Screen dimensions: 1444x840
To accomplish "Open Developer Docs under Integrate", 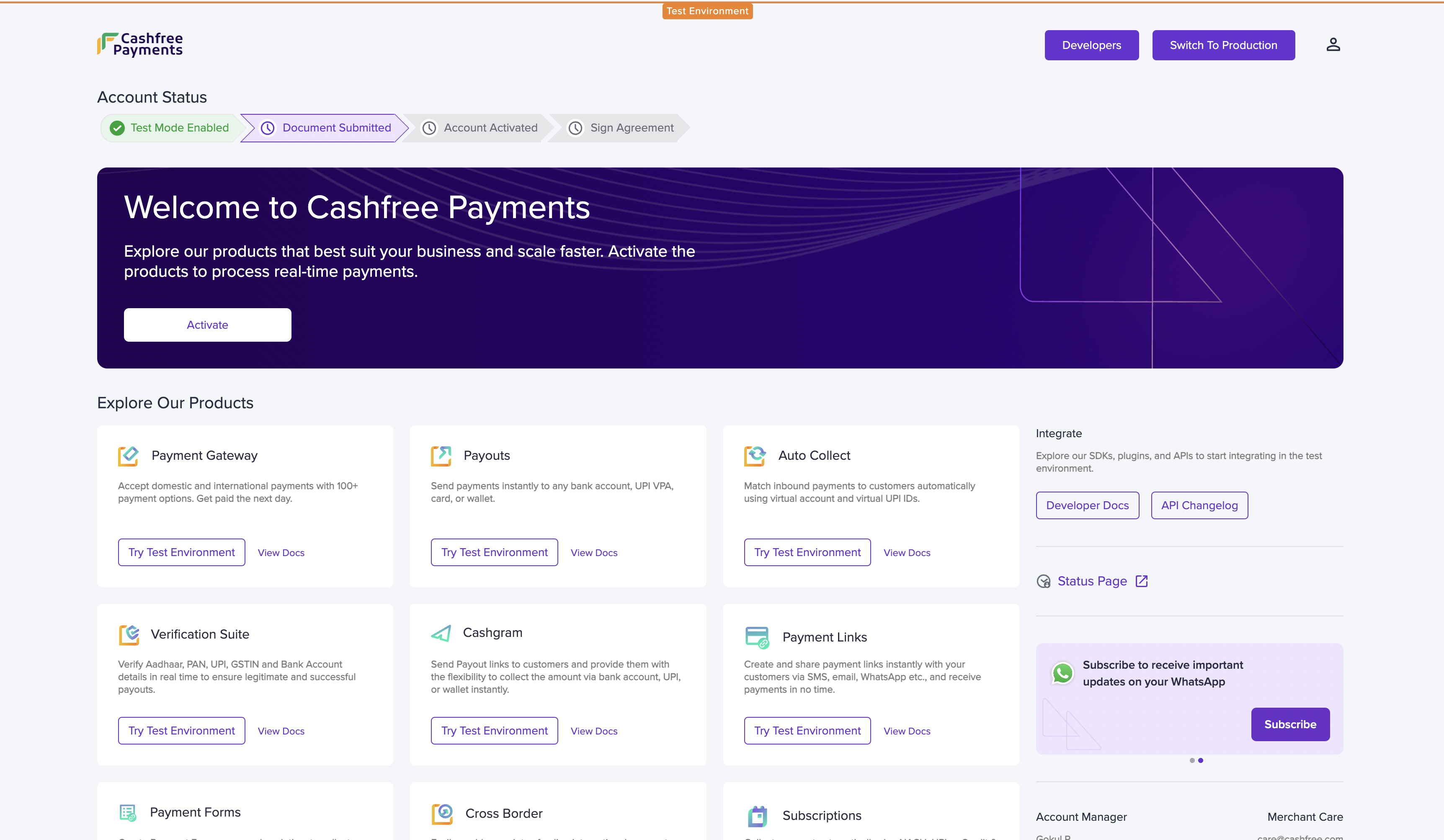I will tap(1087, 505).
